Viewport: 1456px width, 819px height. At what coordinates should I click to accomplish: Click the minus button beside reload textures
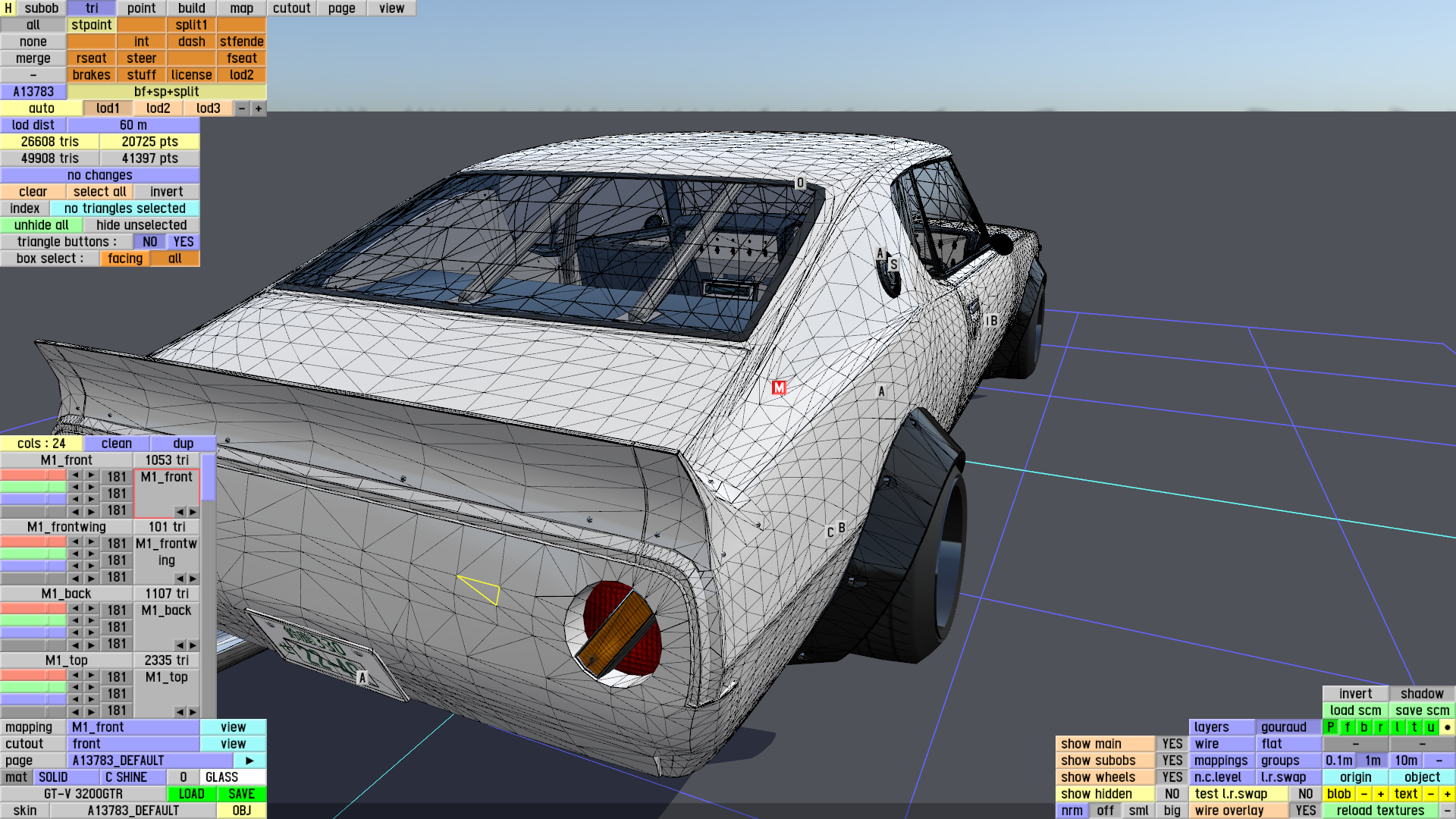click(x=1447, y=810)
